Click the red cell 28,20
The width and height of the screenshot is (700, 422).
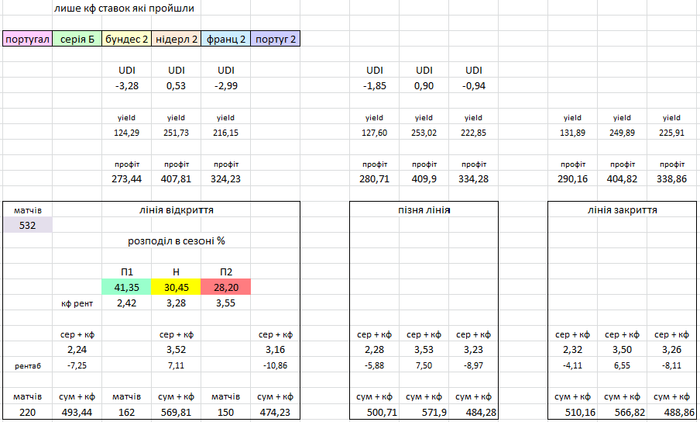[226, 287]
